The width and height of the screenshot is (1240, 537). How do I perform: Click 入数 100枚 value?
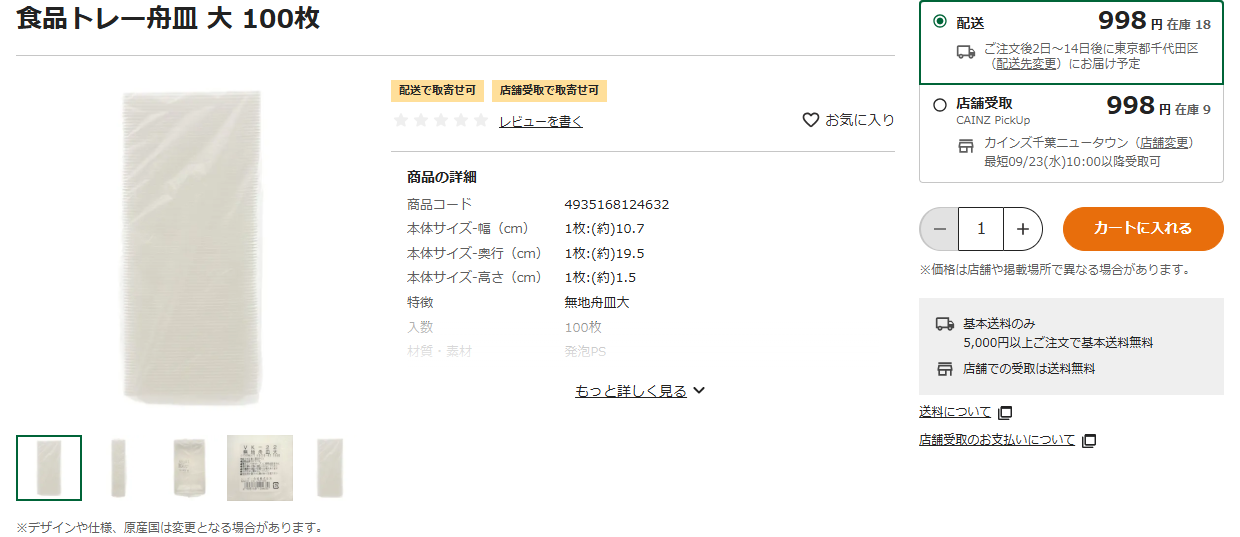583,327
